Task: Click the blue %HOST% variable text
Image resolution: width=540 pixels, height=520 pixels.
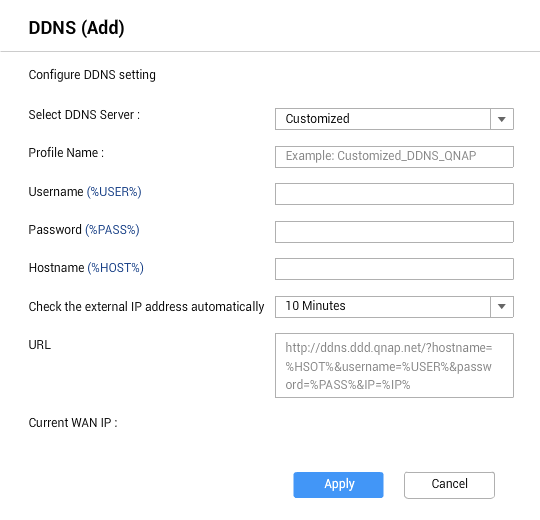Action: (115, 268)
